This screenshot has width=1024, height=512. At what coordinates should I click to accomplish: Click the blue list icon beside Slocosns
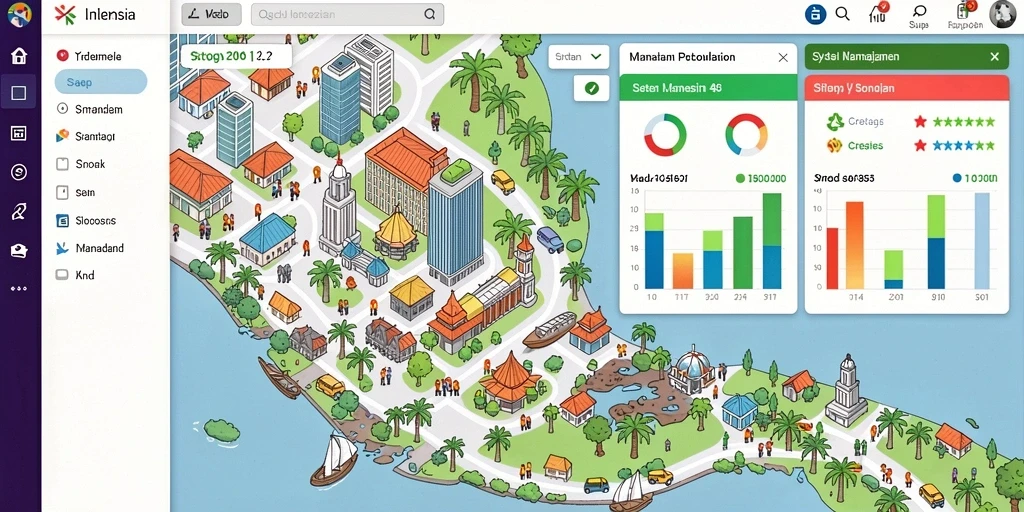point(63,221)
